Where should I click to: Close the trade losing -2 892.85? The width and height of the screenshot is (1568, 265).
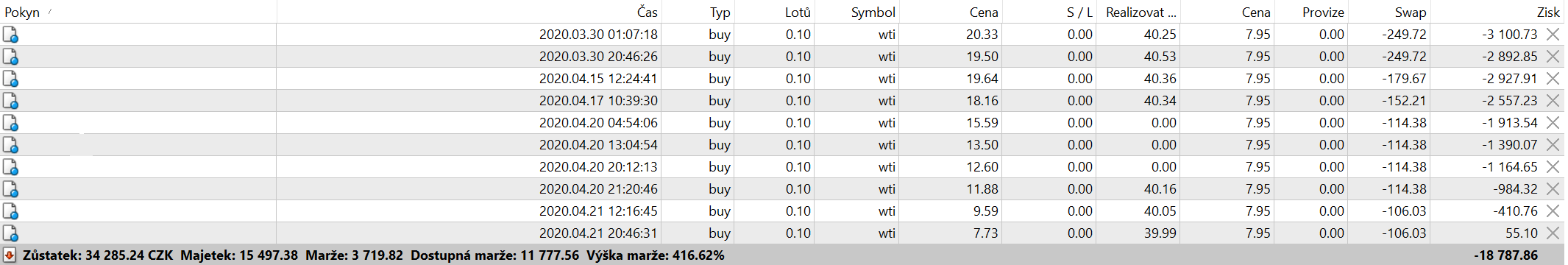pos(1553,57)
